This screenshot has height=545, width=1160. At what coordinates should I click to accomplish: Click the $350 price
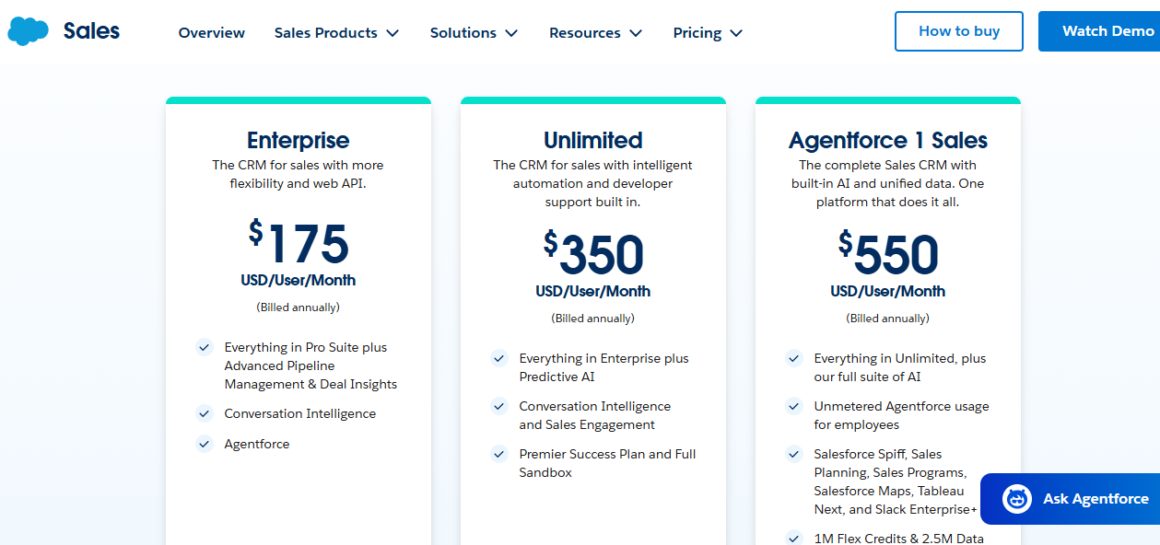point(593,253)
